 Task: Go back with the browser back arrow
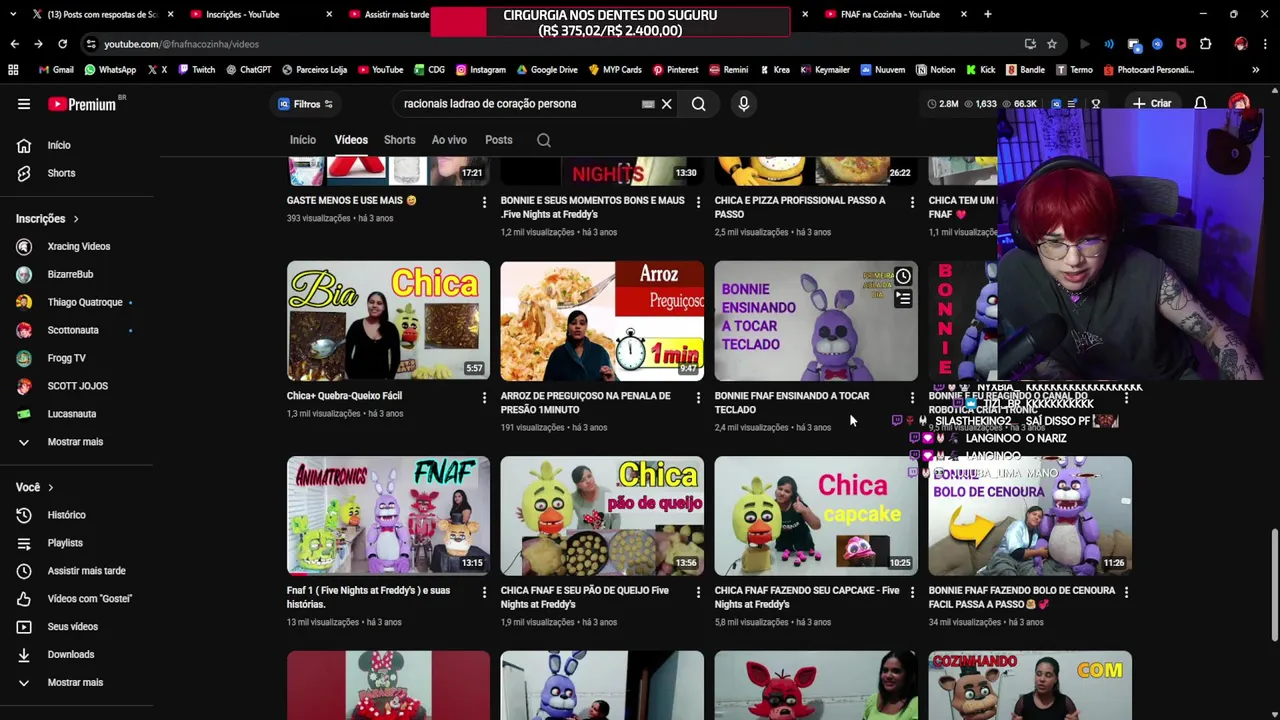point(14,44)
